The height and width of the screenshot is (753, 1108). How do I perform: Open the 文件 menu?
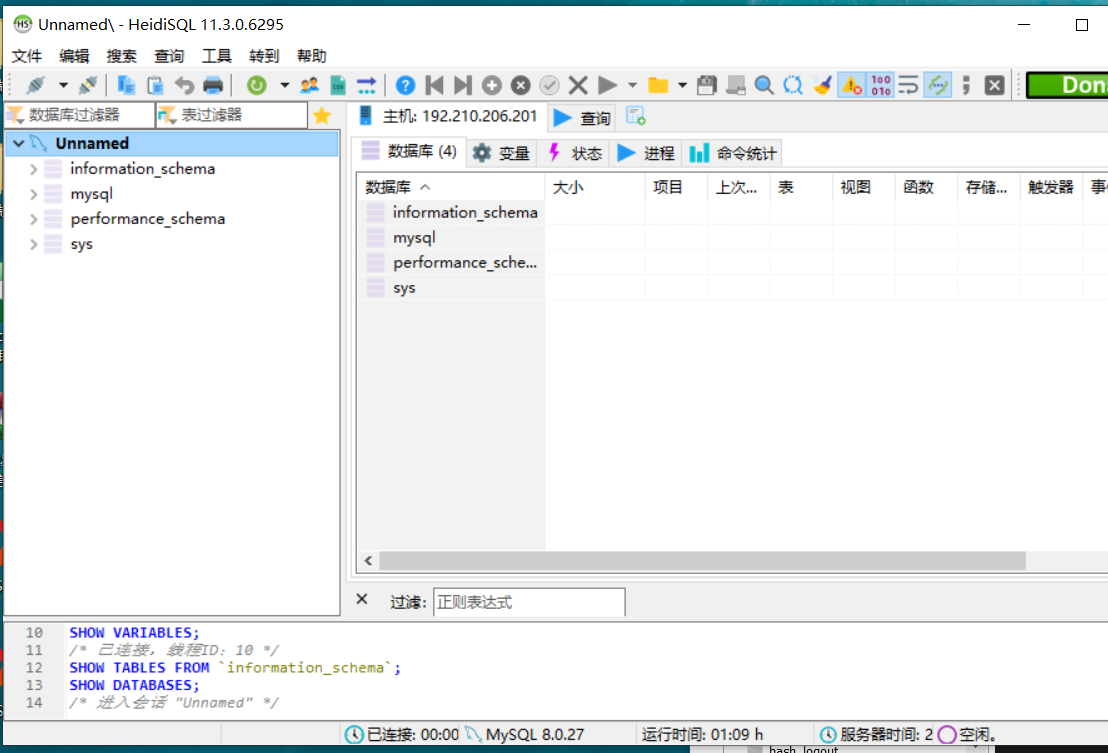[27, 56]
